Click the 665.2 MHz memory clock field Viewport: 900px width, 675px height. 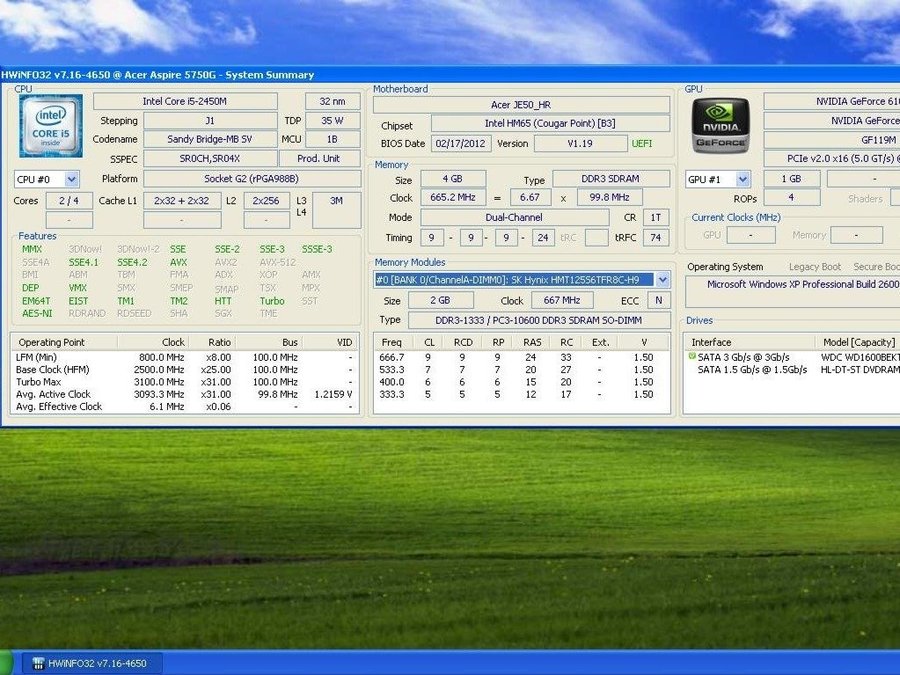453,197
